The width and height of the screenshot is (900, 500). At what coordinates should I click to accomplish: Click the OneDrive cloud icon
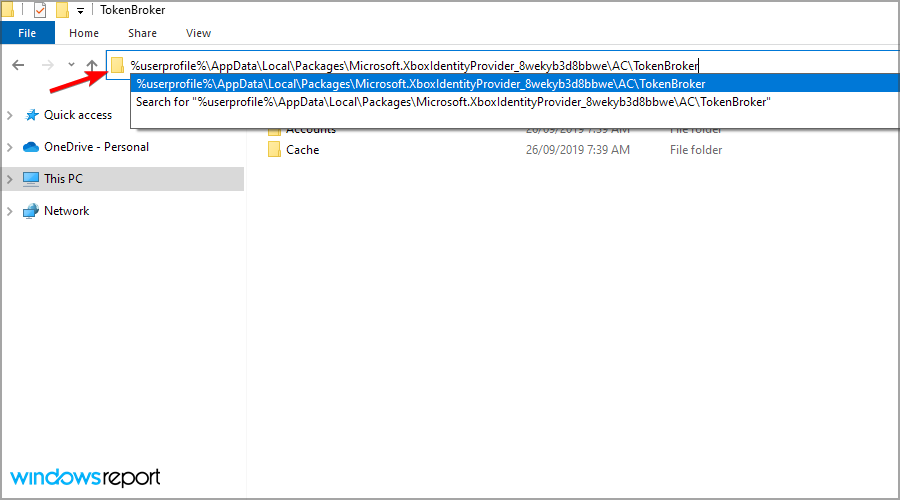click(31, 147)
